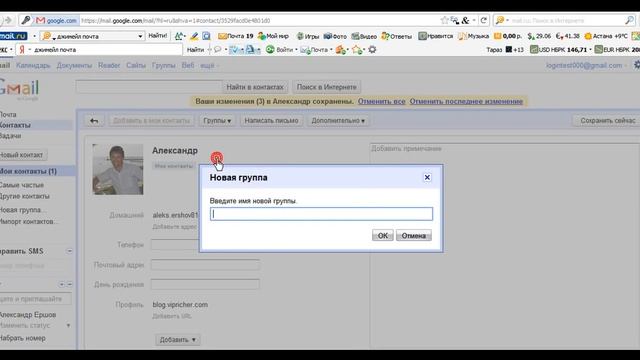
Task: Click the highlighter pencil icon on the Mail.ru toolbar
Action: (194, 36)
